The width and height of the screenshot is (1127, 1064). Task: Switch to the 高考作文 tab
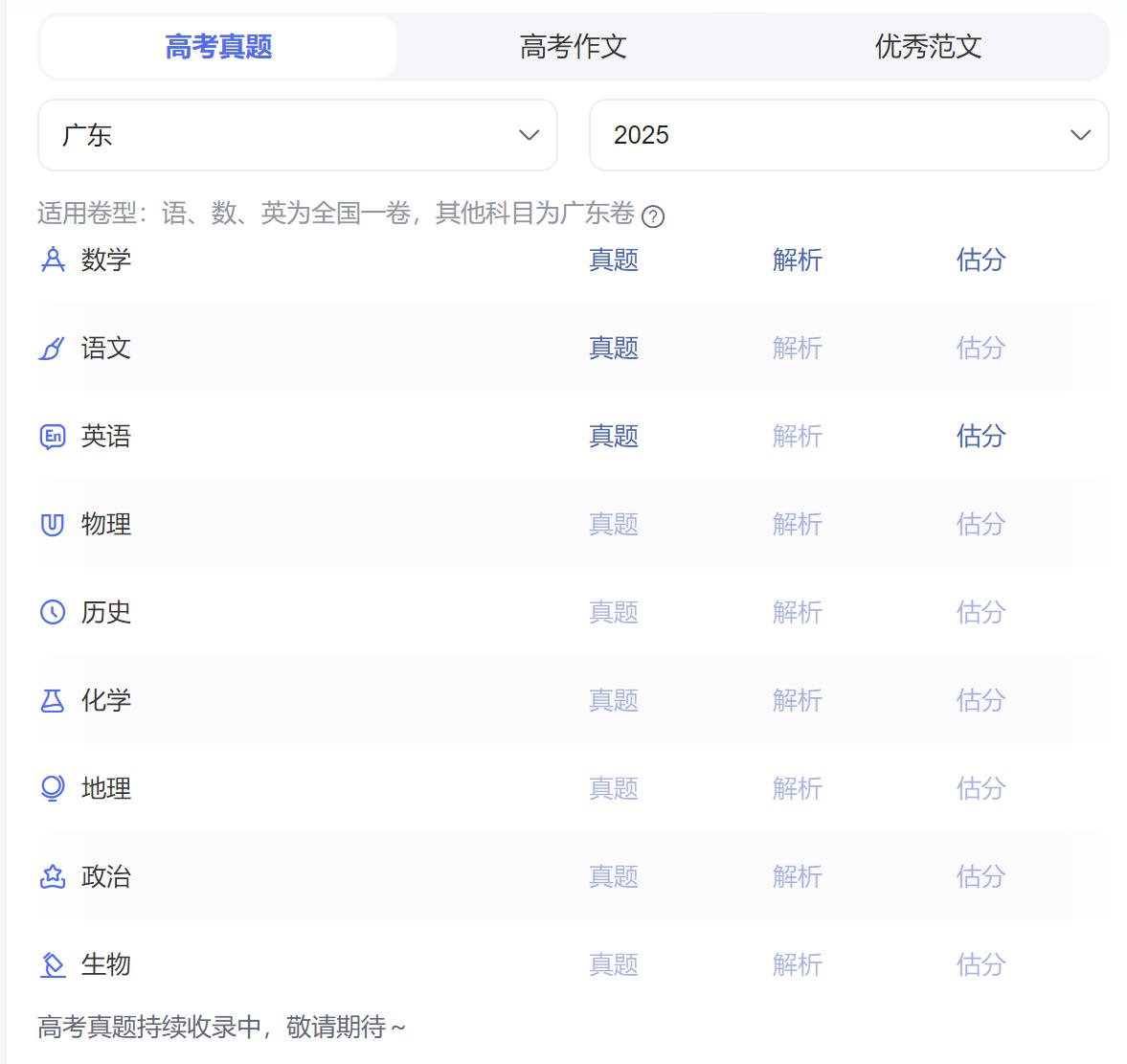(572, 47)
